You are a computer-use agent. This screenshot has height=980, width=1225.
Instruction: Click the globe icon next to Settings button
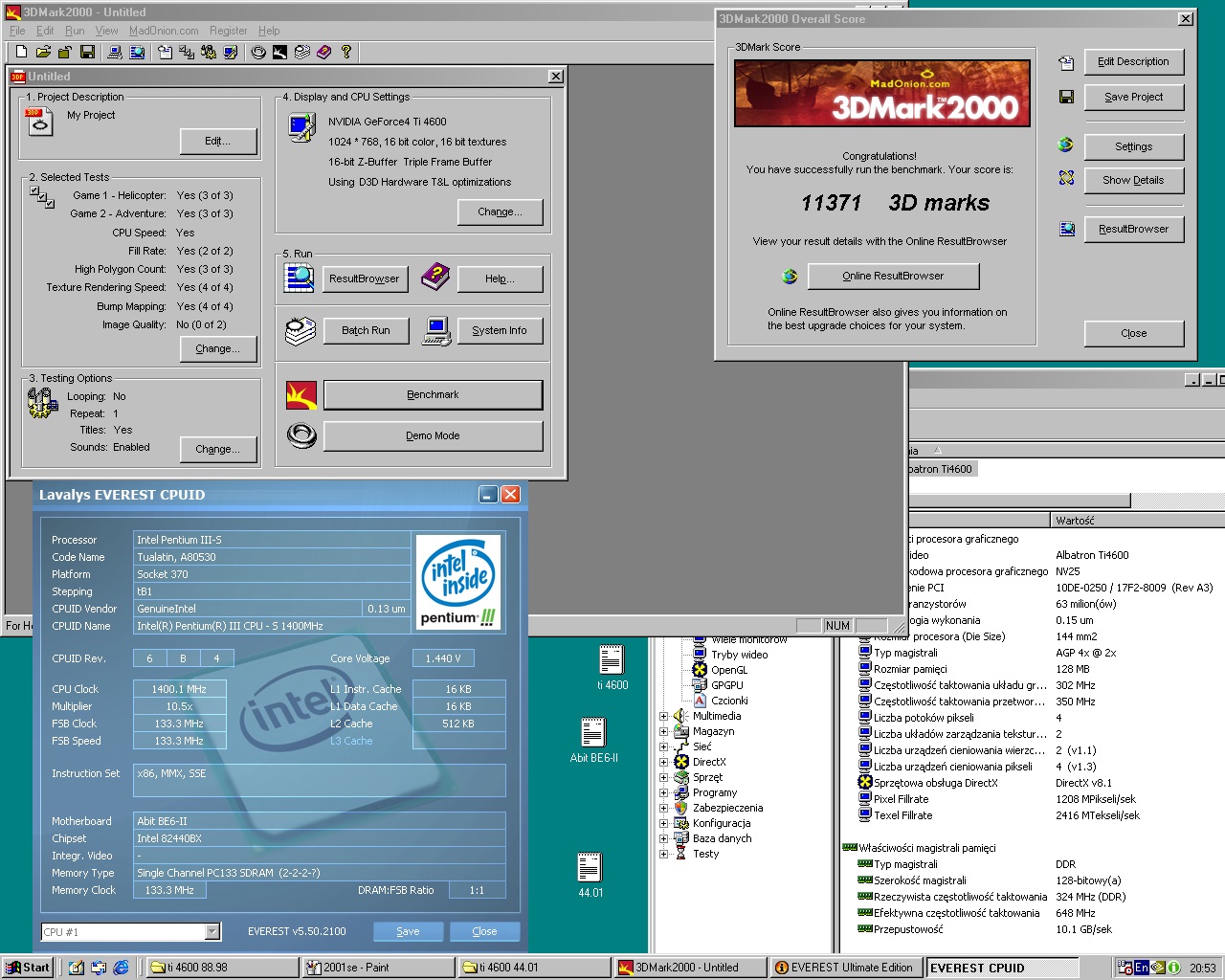(1066, 145)
